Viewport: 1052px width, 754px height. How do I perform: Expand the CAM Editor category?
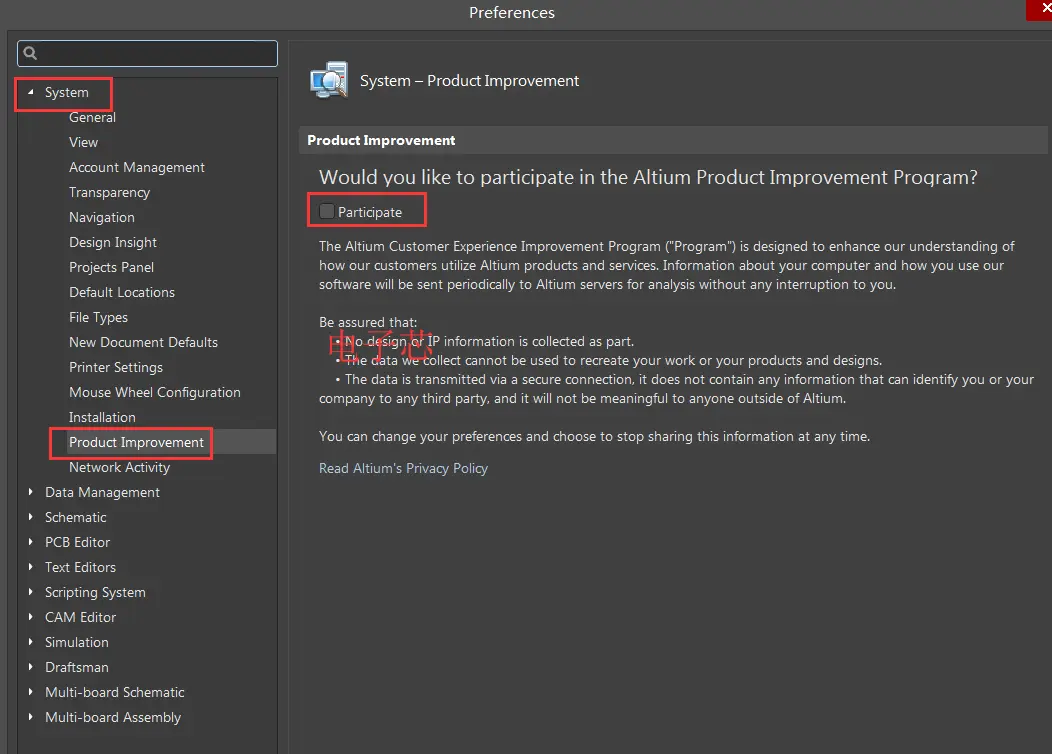[x=30, y=616]
